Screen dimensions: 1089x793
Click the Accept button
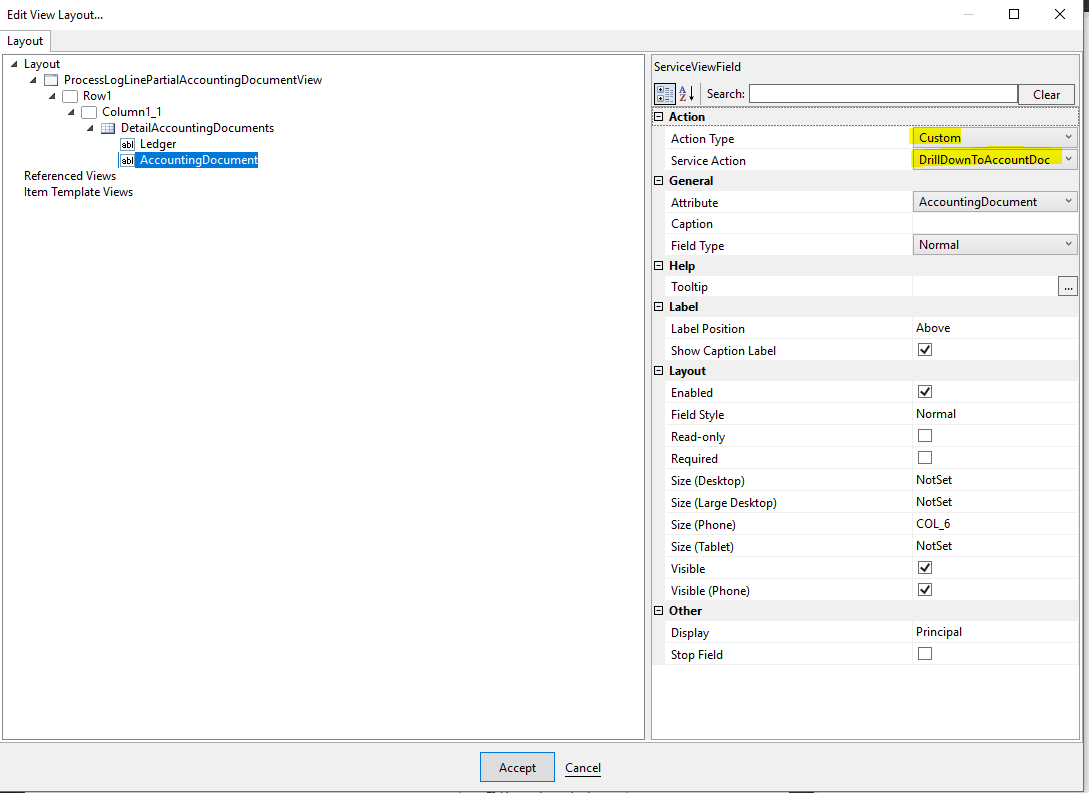517,767
